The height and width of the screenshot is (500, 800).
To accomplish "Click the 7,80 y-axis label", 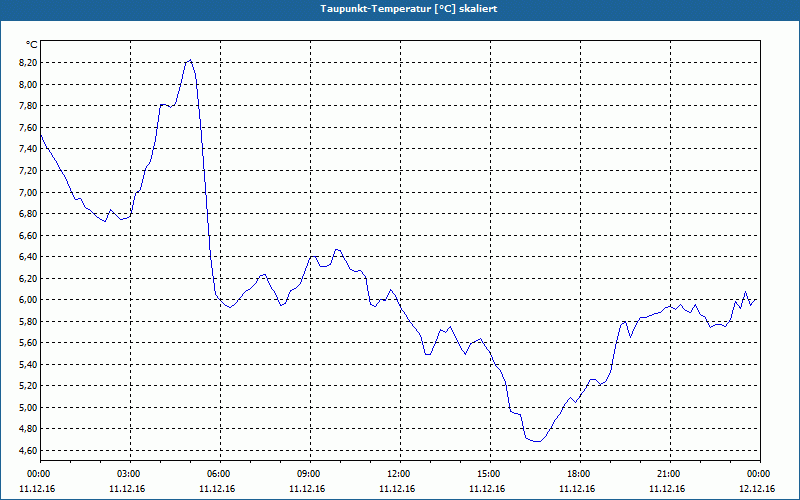I will [28, 106].
